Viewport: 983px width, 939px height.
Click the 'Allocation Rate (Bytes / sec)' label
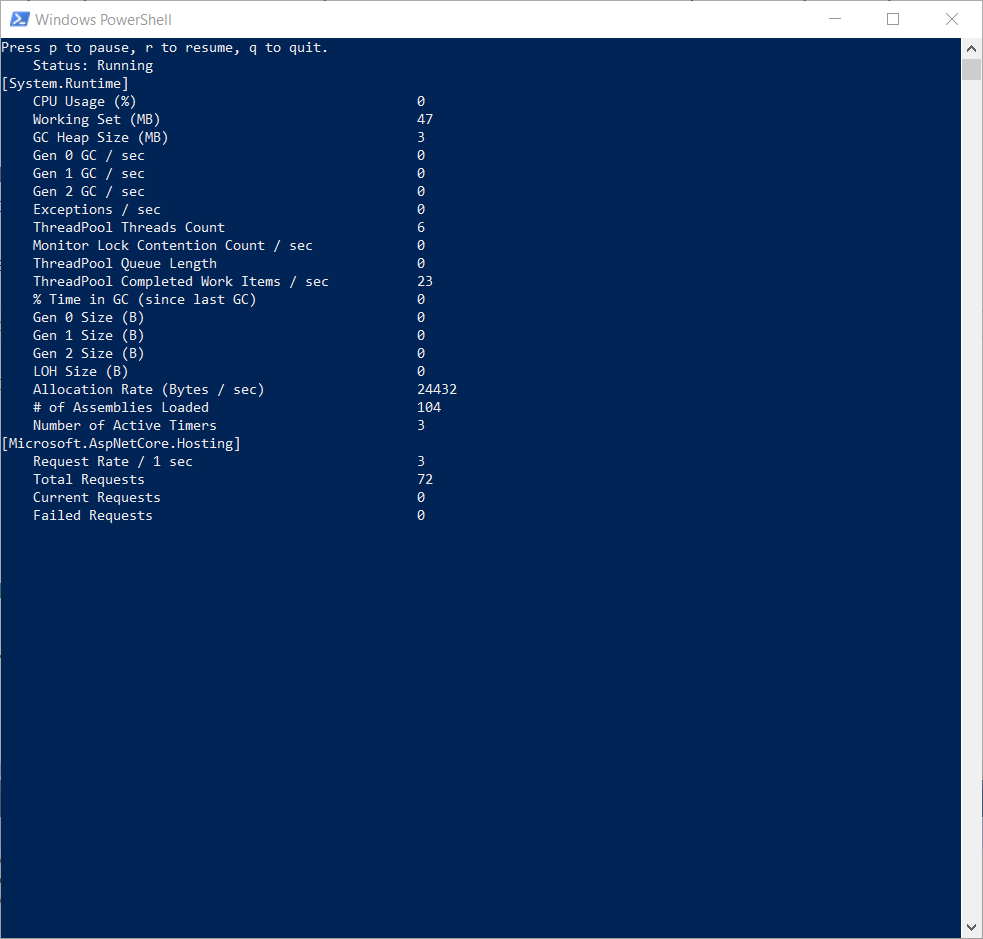pyautogui.click(x=149, y=390)
